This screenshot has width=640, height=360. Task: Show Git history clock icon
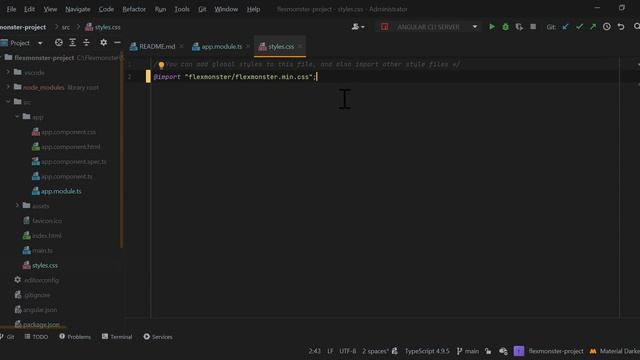(607, 27)
